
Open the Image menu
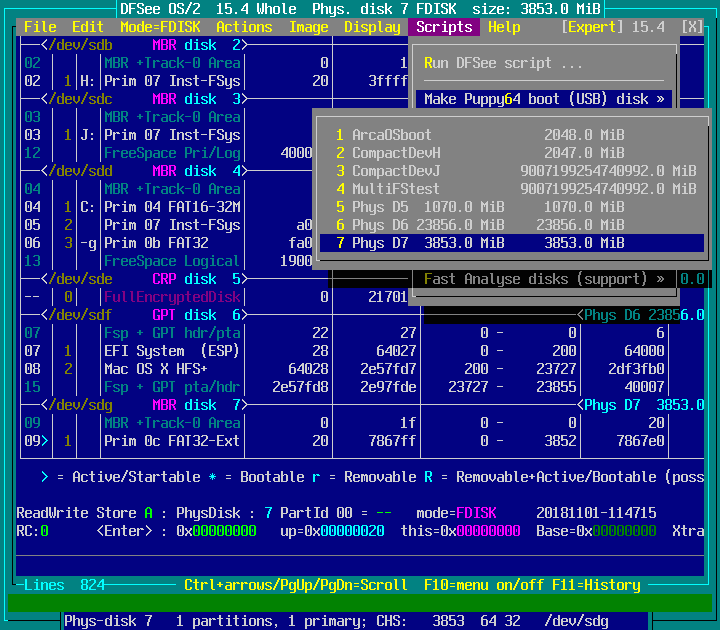(x=308, y=27)
